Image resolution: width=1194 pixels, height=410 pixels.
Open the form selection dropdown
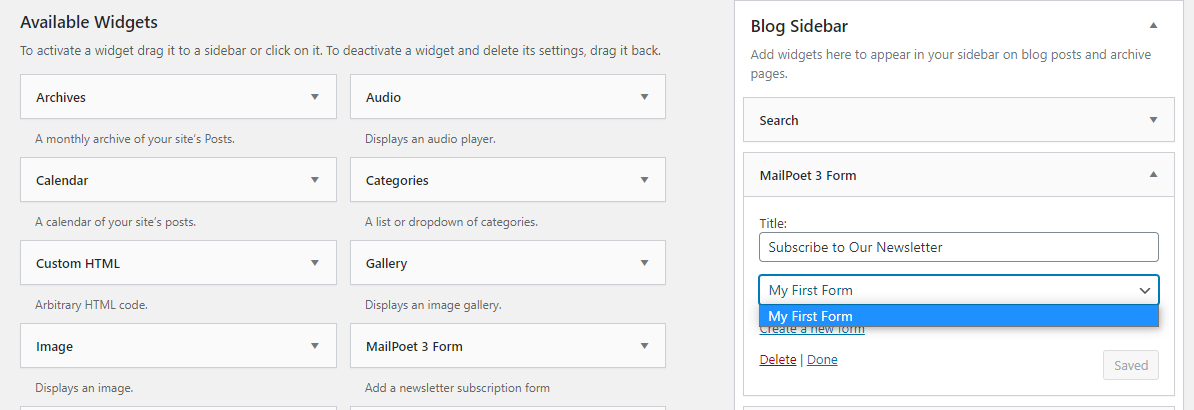tap(958, 290)
